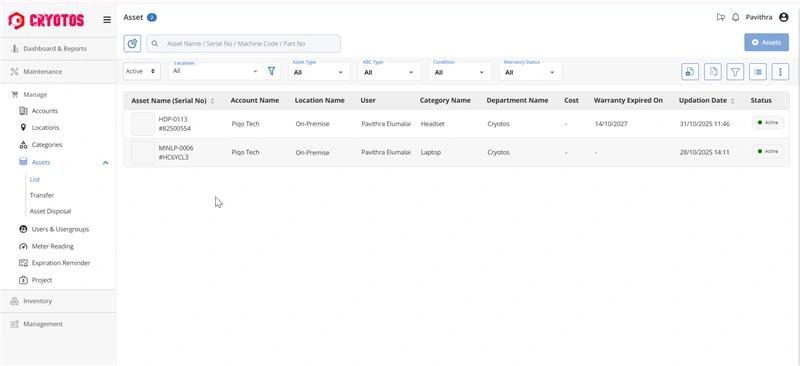
Task: Apply the location filter funnel icon
Action: (x=271, y=71)
